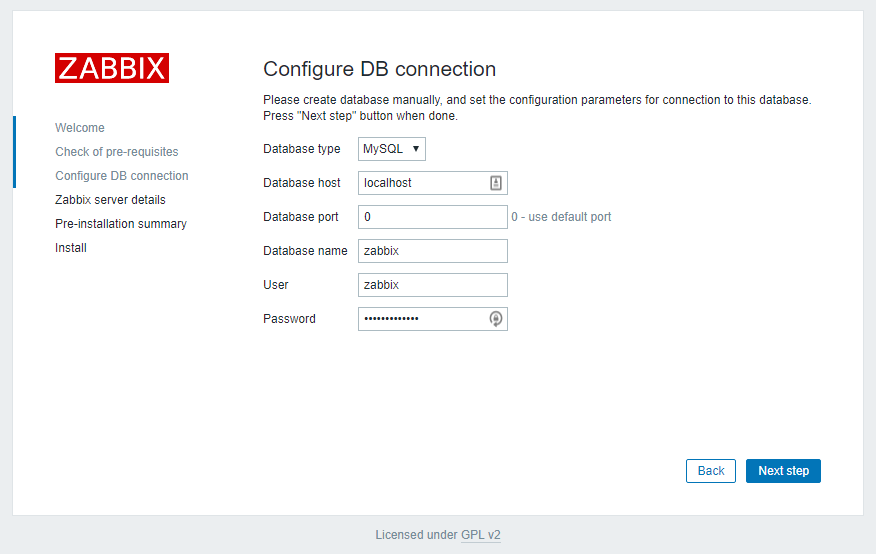Click the User label

(275, 285)
